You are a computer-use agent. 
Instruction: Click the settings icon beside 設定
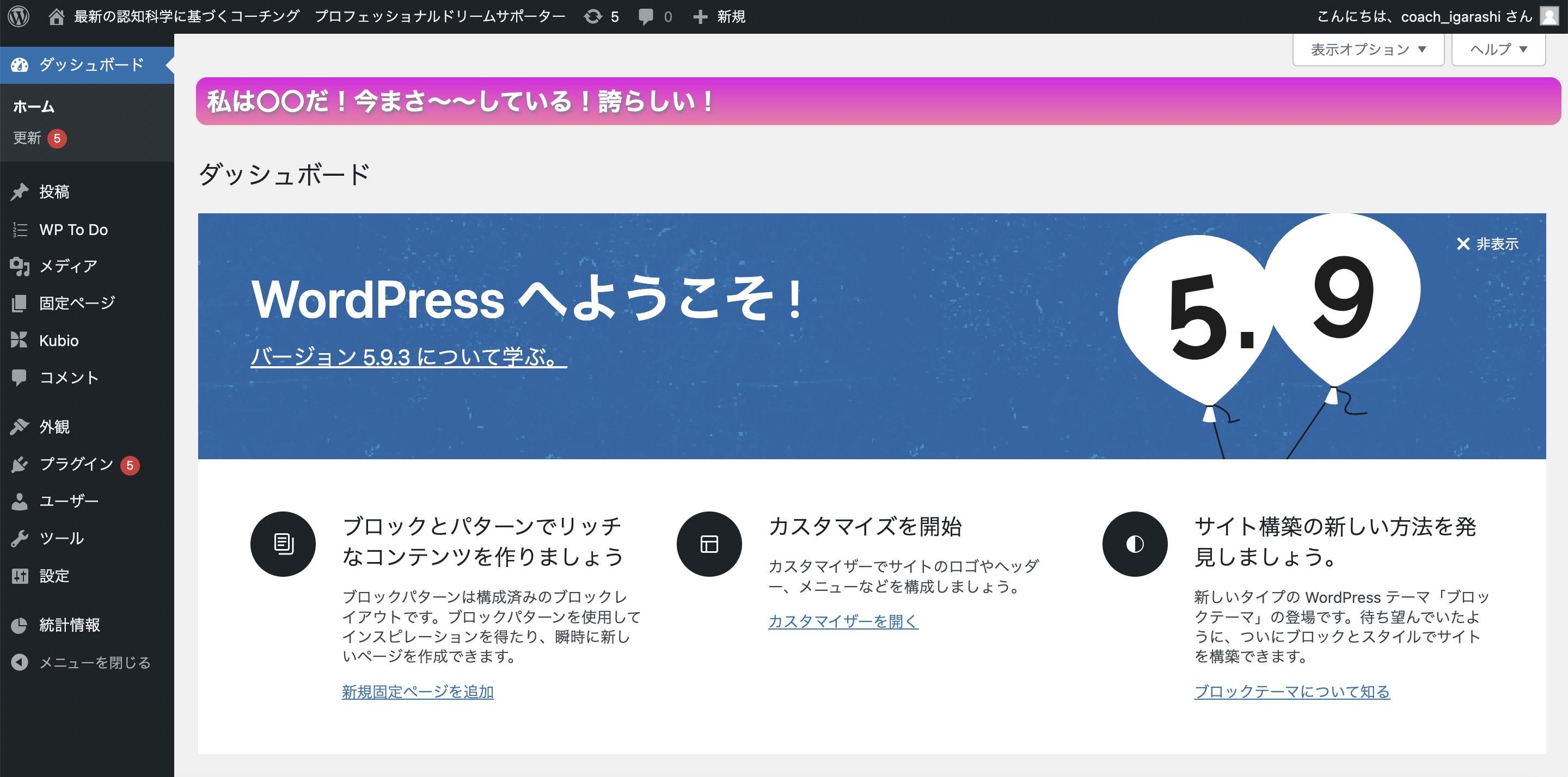tap(20, 576)
